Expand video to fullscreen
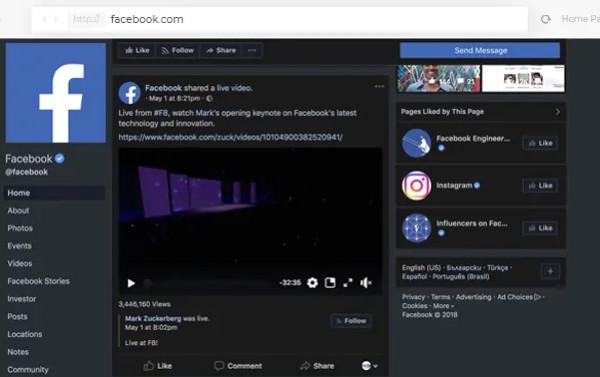The width and height of the screenshot is (600, 377). coord(348,283)
